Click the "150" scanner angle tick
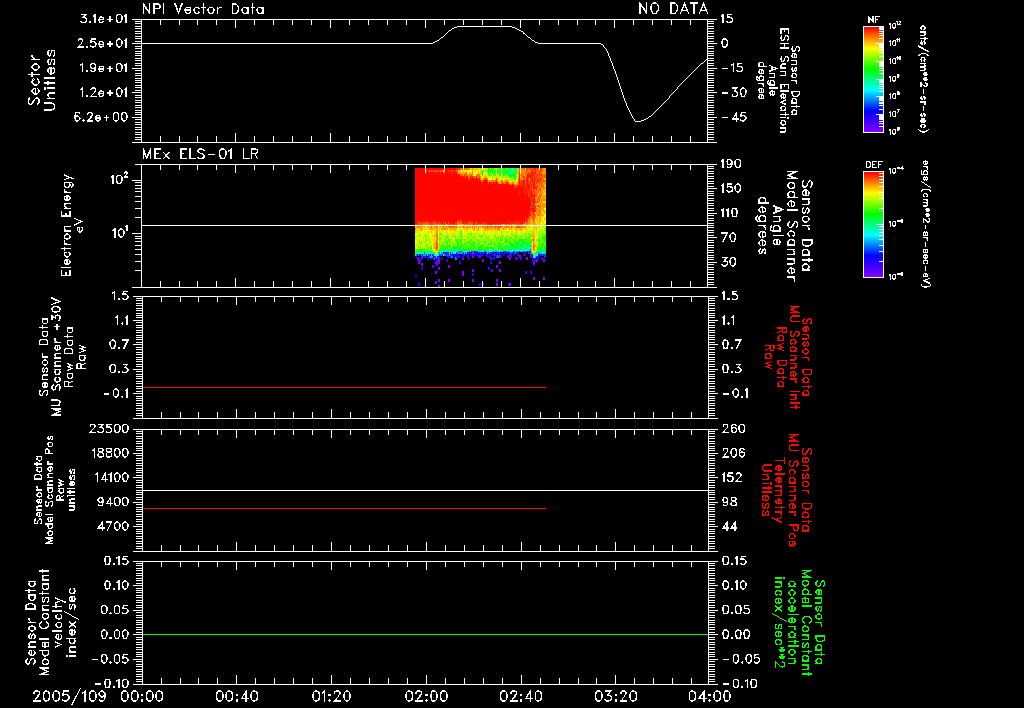The height and width of the screenshot is (708, 1024). (732, 189)
